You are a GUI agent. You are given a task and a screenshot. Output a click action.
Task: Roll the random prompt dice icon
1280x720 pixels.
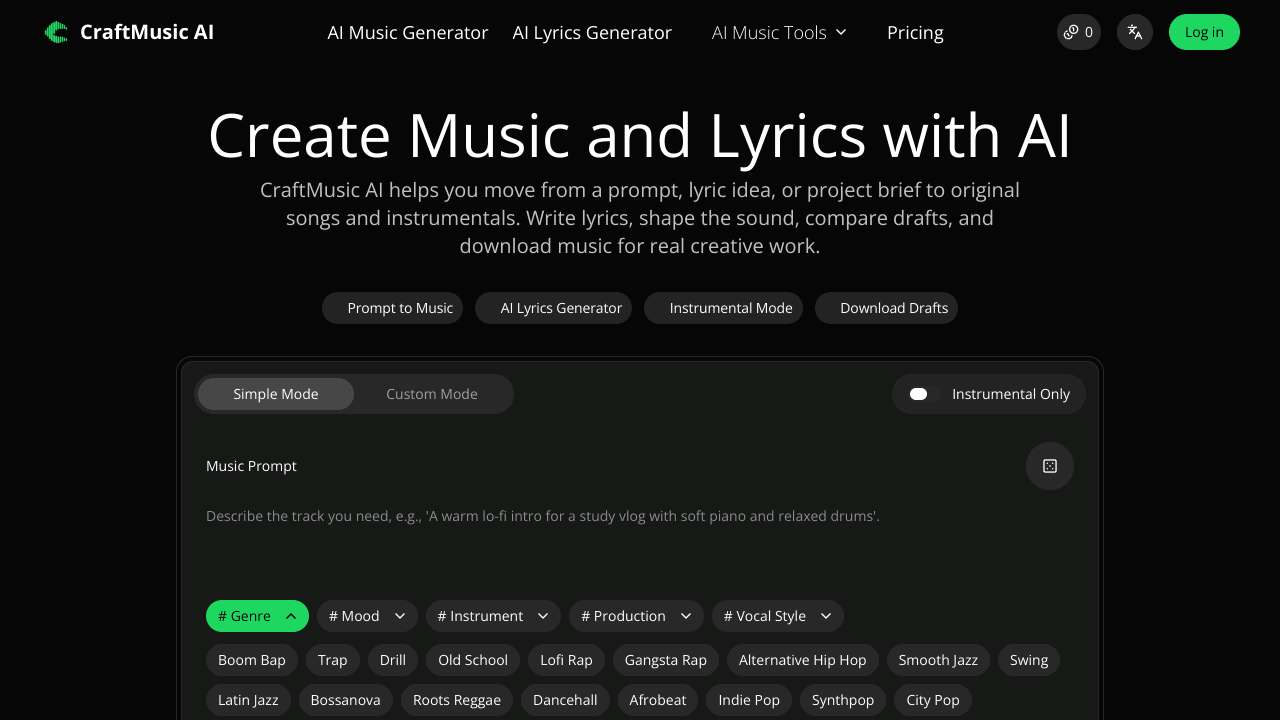pyautogui.click(x=1050, y=466)
